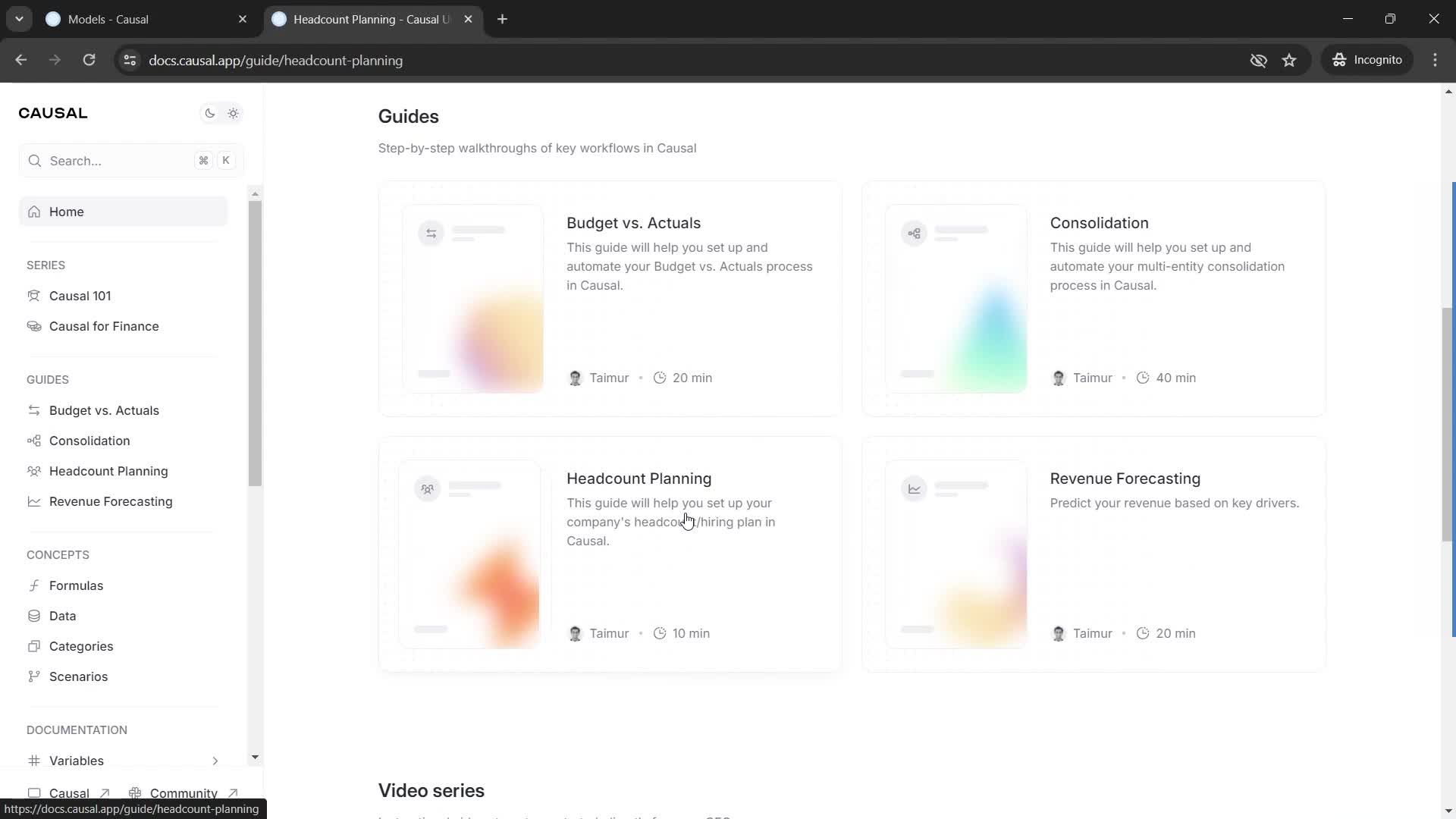The height and width of the screenshot is (819, 1456).
Task: Select the Headcount Planning browser tab
Action: coord(372,20)
